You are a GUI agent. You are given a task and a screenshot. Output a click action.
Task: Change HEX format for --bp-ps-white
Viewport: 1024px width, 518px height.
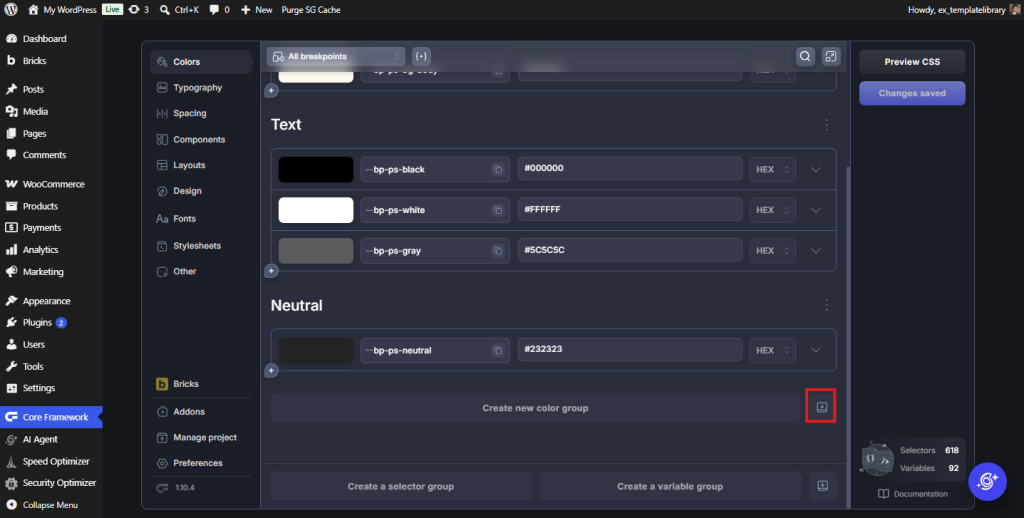773,210
